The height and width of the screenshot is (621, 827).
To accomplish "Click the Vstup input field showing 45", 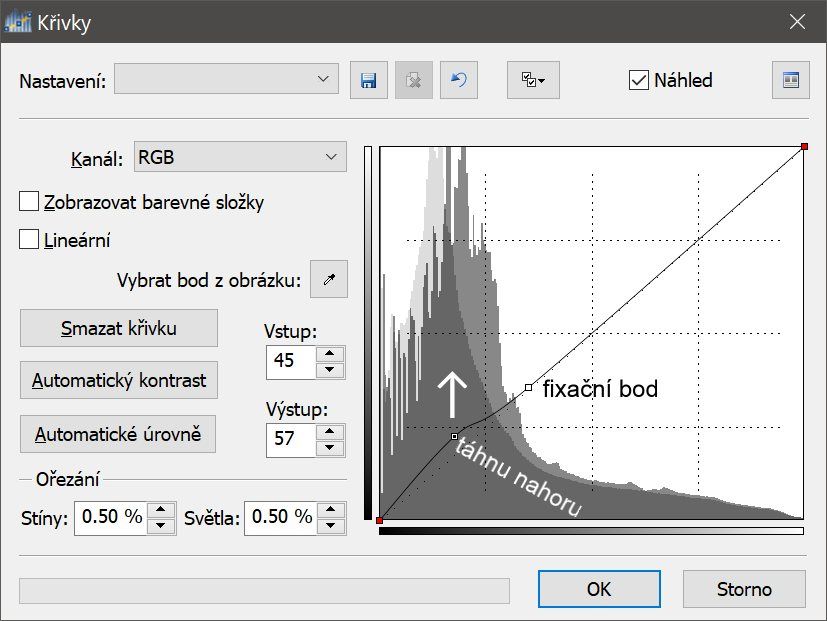I will point(291,362).
